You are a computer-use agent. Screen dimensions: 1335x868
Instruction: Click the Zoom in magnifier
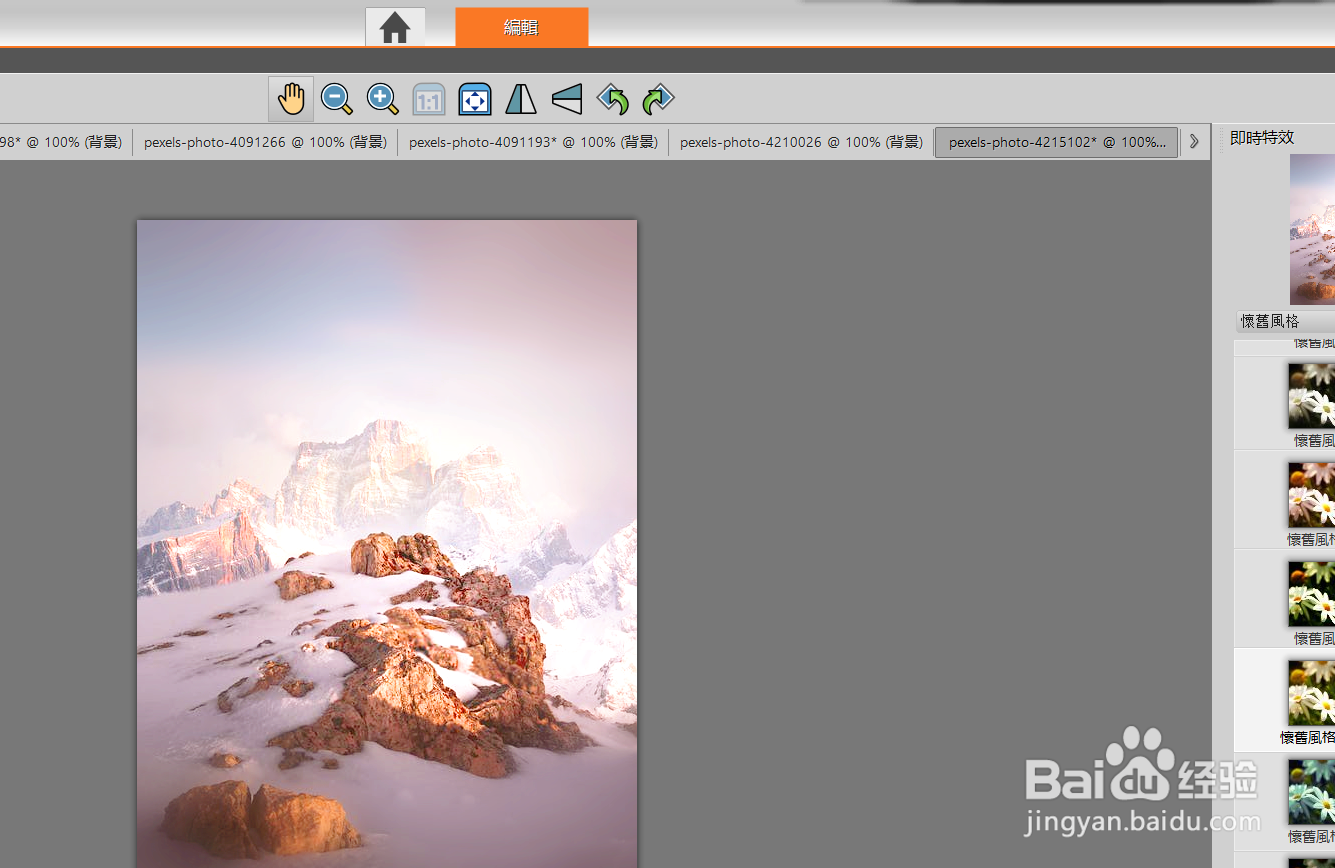[383, 99]
